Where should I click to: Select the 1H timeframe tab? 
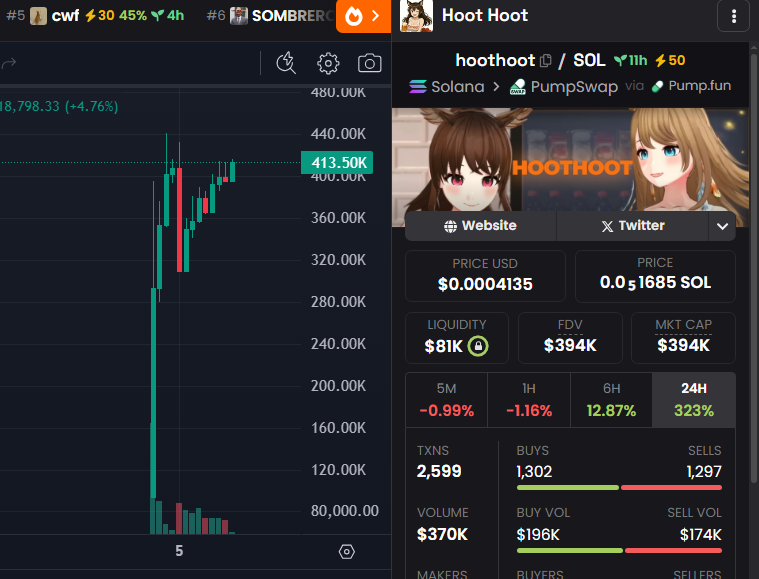tap(528, 400)
